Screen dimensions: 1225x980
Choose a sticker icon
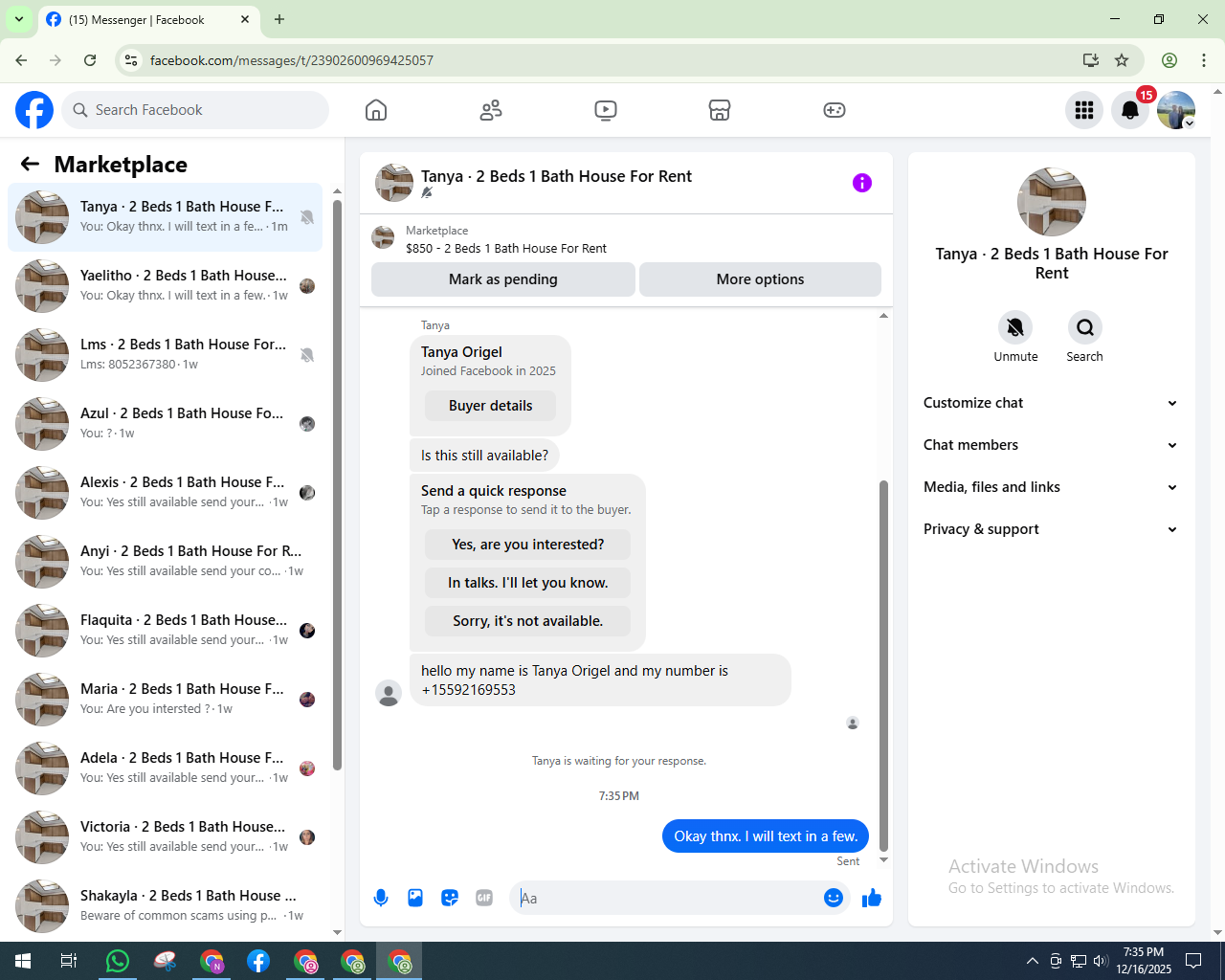pos(450,898)
